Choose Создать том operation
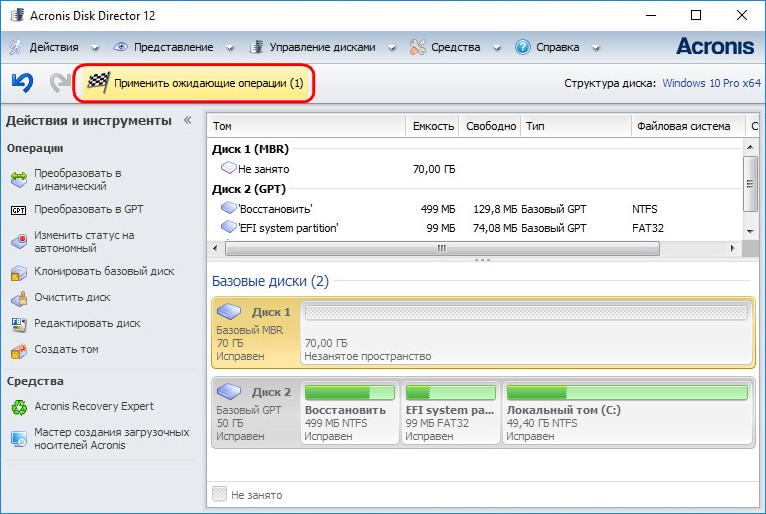The image size is (766, 514). (x=66, y=349)
